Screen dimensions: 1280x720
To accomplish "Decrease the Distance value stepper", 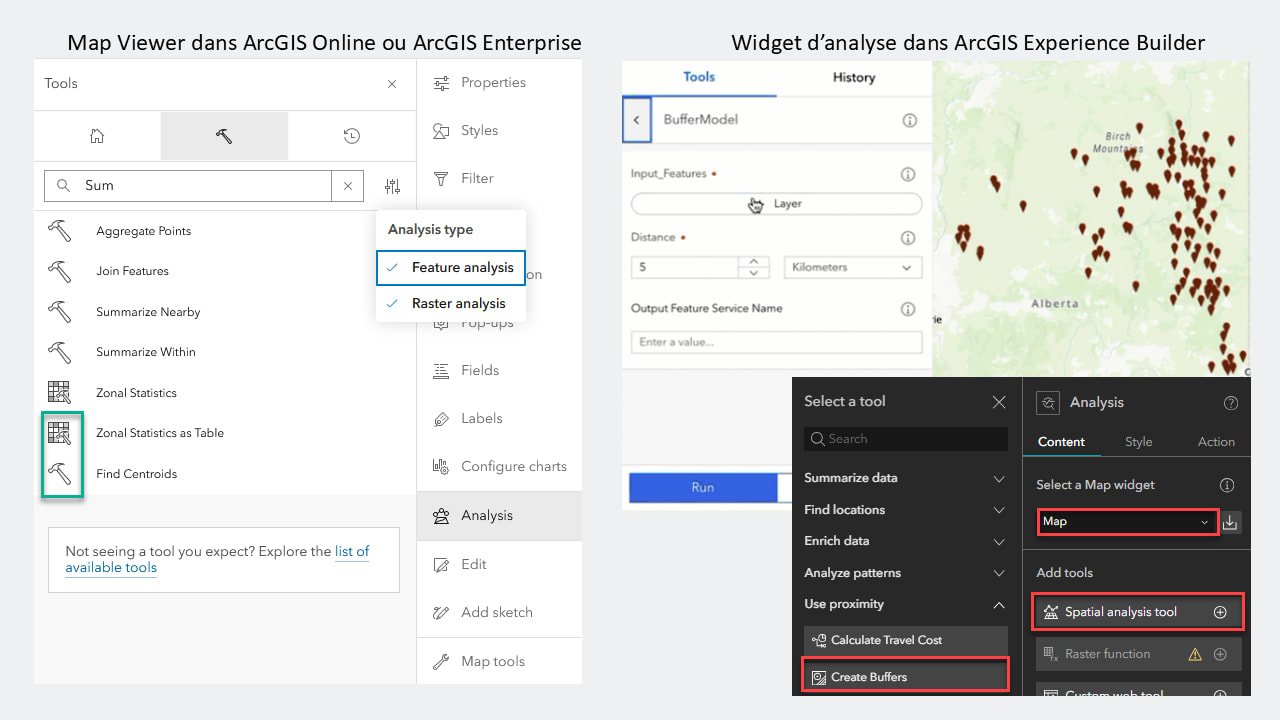I will click(x=754, y=273).
